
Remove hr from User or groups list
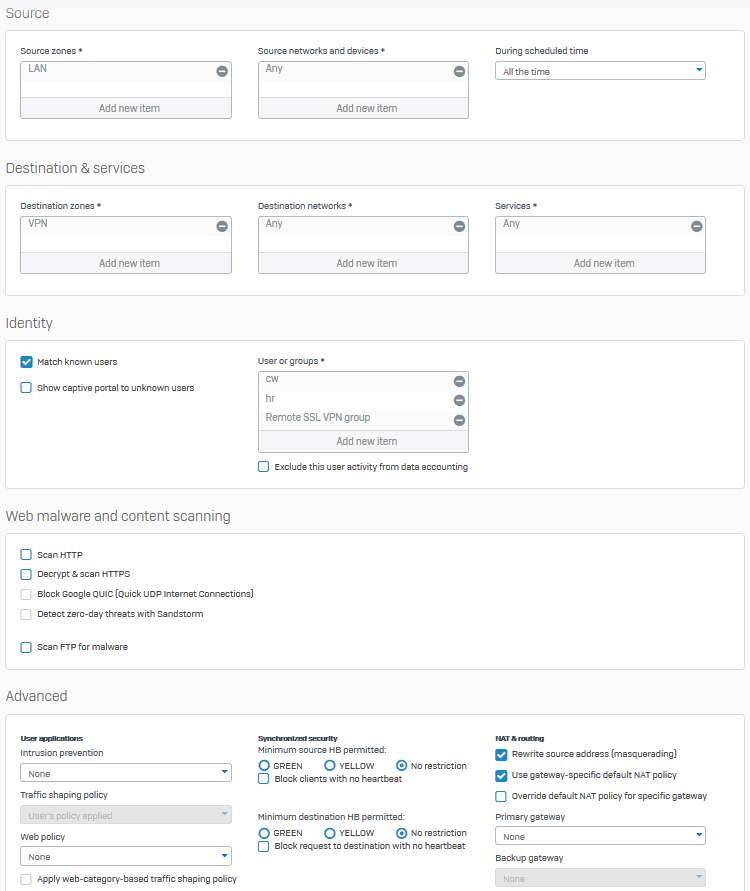pos(459,400)
